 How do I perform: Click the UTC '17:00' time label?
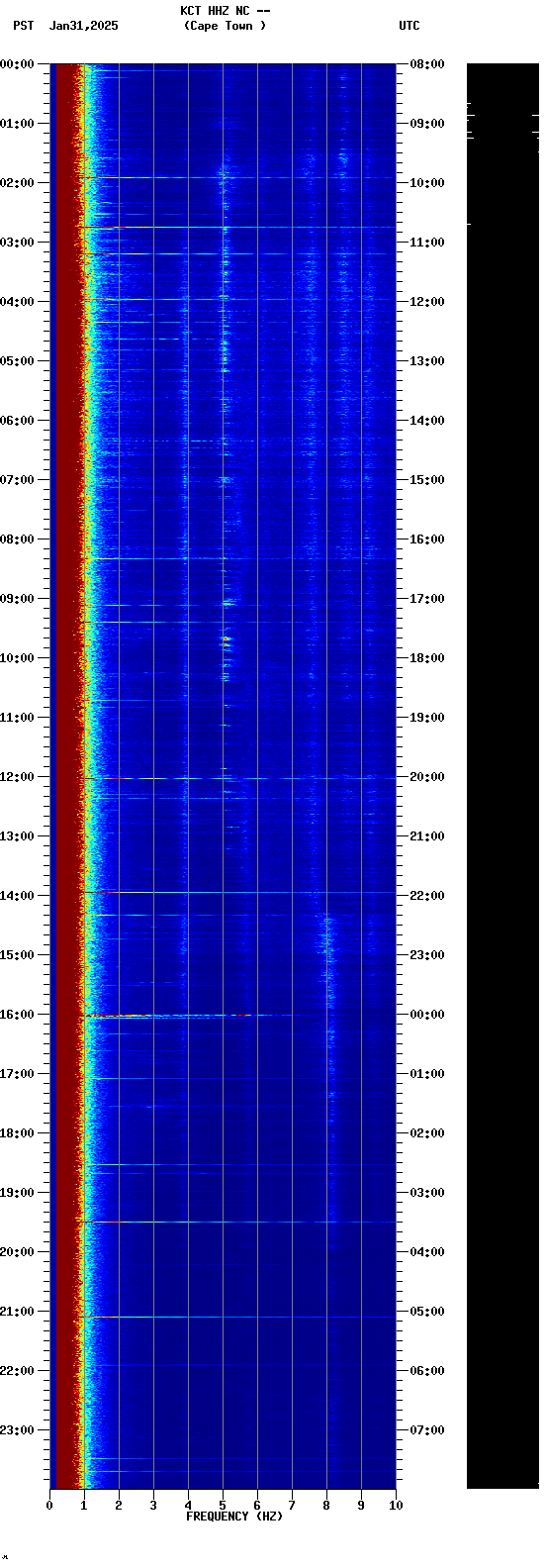pos(427,599)
